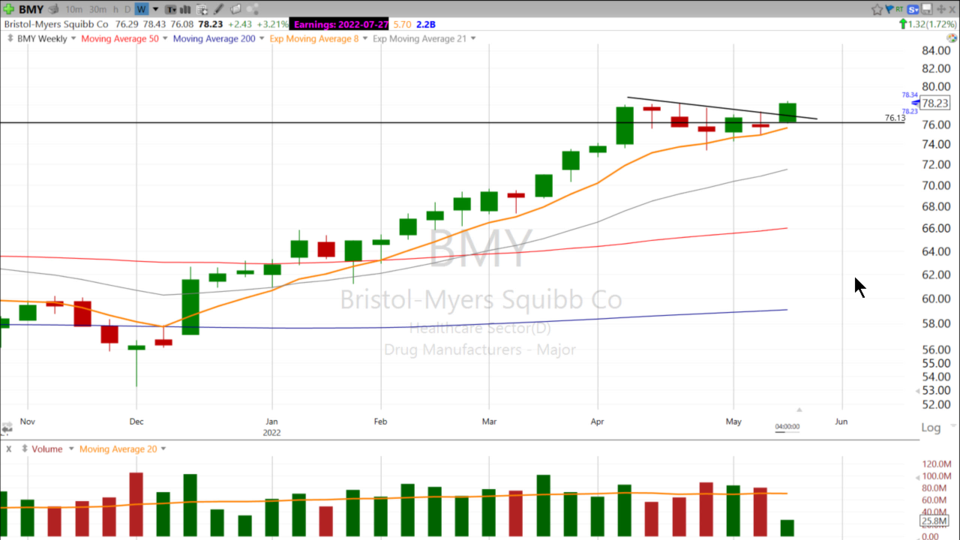This screenshot has width=960, height=540.
Task: Toggle the Log scale button
Action: 931,427
